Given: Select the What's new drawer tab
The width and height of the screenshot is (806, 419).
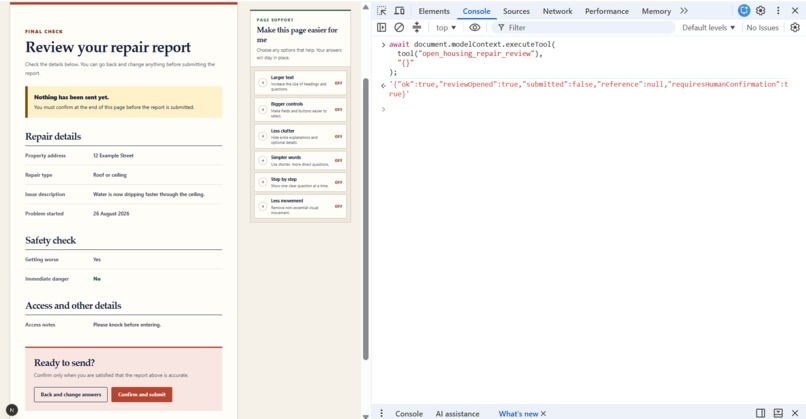Looking at the screenshot, I should tap(518, 413).
